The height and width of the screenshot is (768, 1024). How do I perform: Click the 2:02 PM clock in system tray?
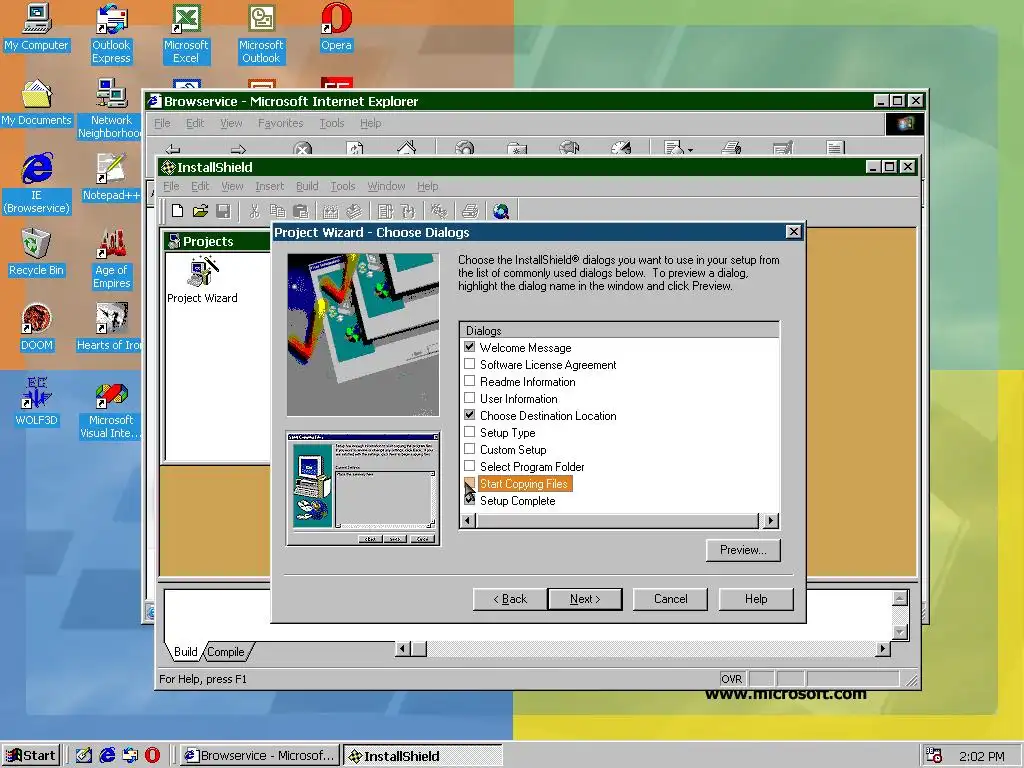point(982,756)
